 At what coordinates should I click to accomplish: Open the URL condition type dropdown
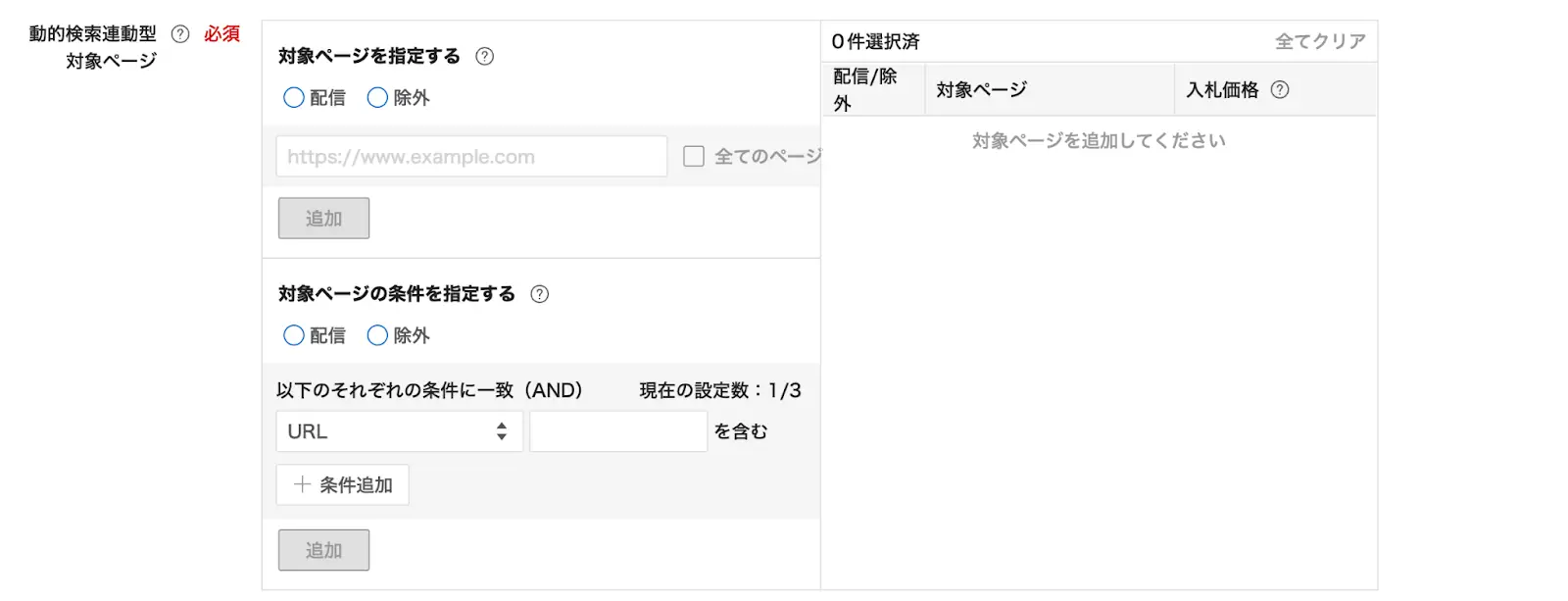pyautogui.click(x=399, y=430)
